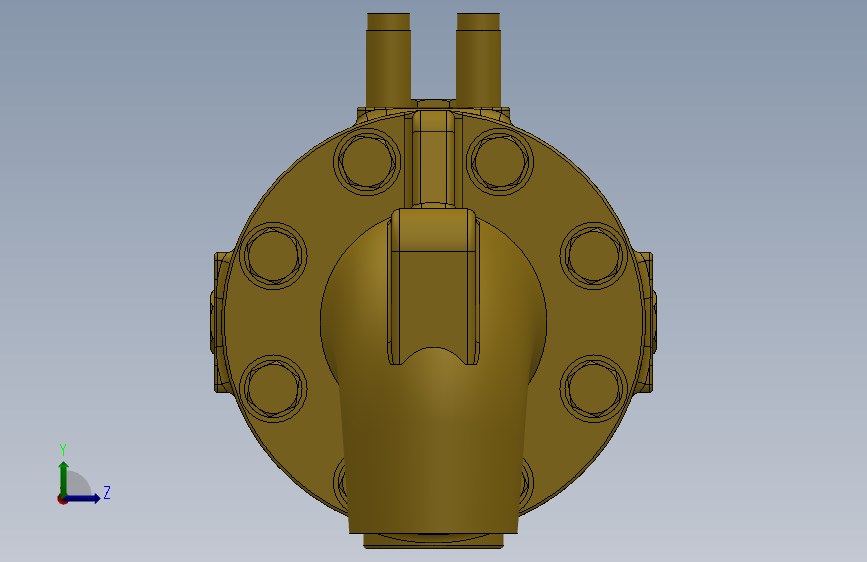
Task: Select the narrow vertical stem above the bracket
Action: pyautogui.click(x=433, y=158)
